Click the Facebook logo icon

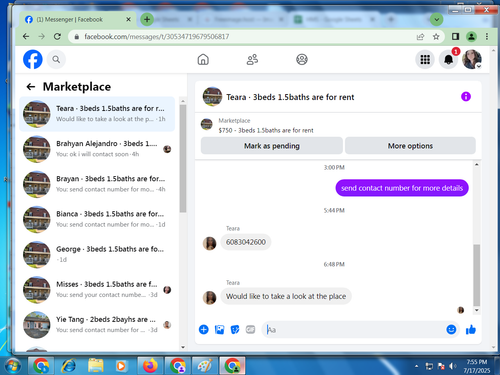pos(33,59)
